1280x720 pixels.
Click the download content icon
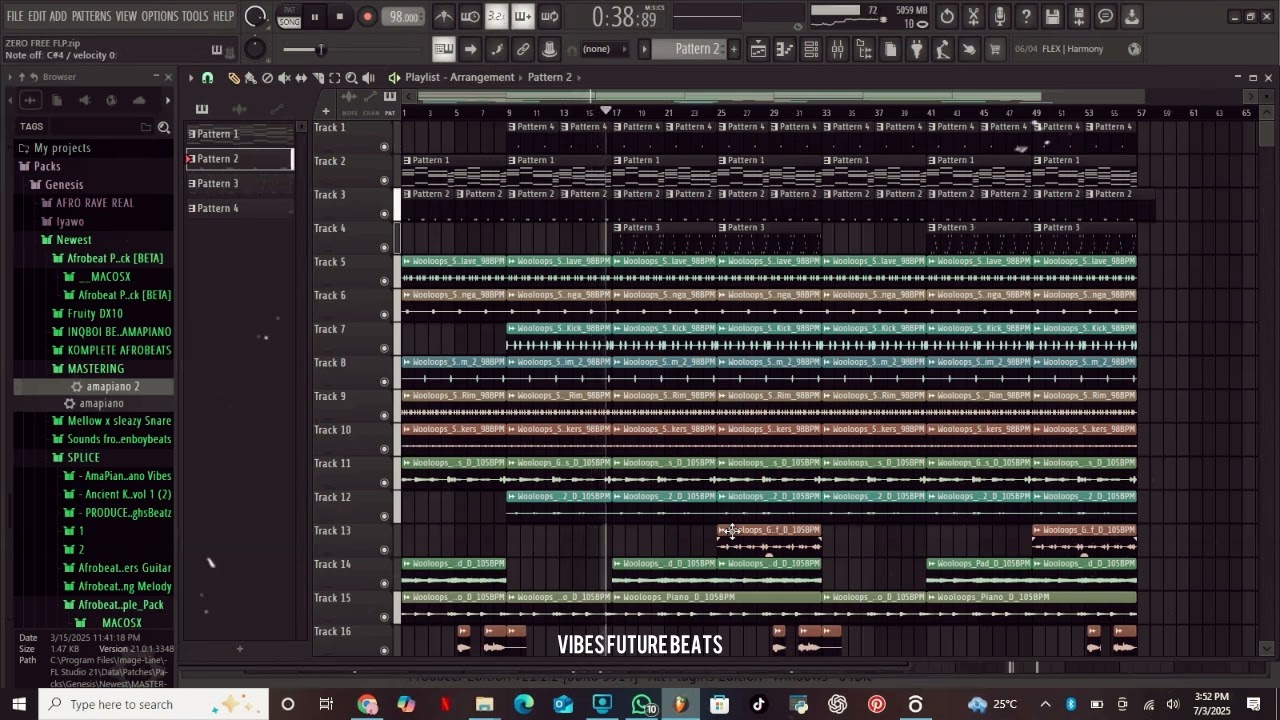point(1131,17)
